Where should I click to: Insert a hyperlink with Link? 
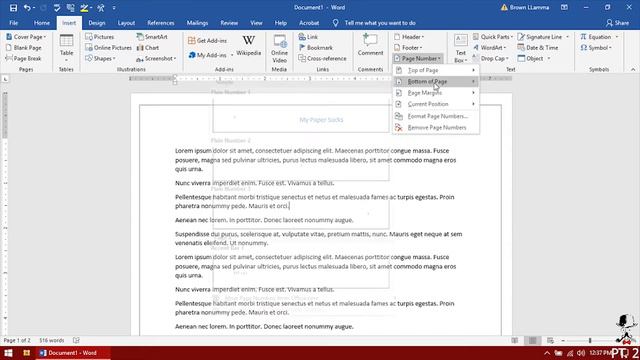308,37
